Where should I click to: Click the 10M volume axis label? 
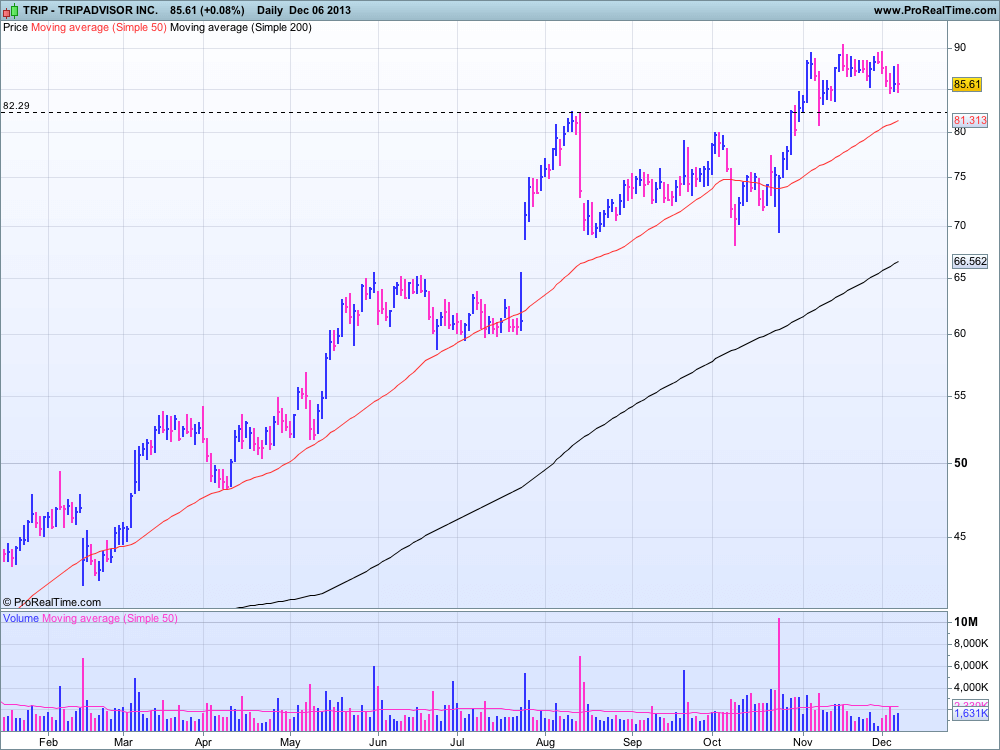coord(966,622)
